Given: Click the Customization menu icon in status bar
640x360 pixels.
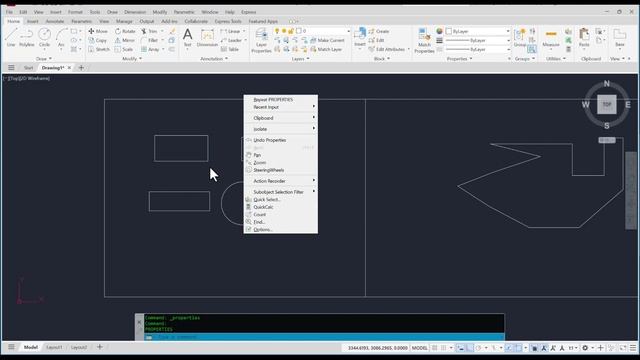Looking at the screenshot, I should 633,348.
